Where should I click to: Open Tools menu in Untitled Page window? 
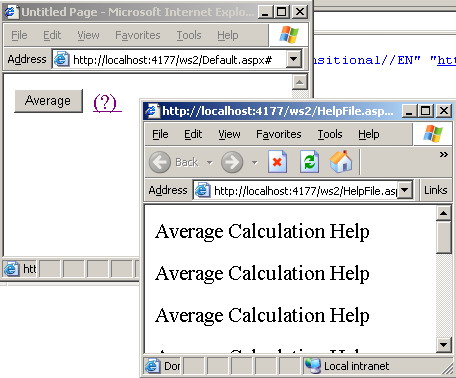[189, 35]
